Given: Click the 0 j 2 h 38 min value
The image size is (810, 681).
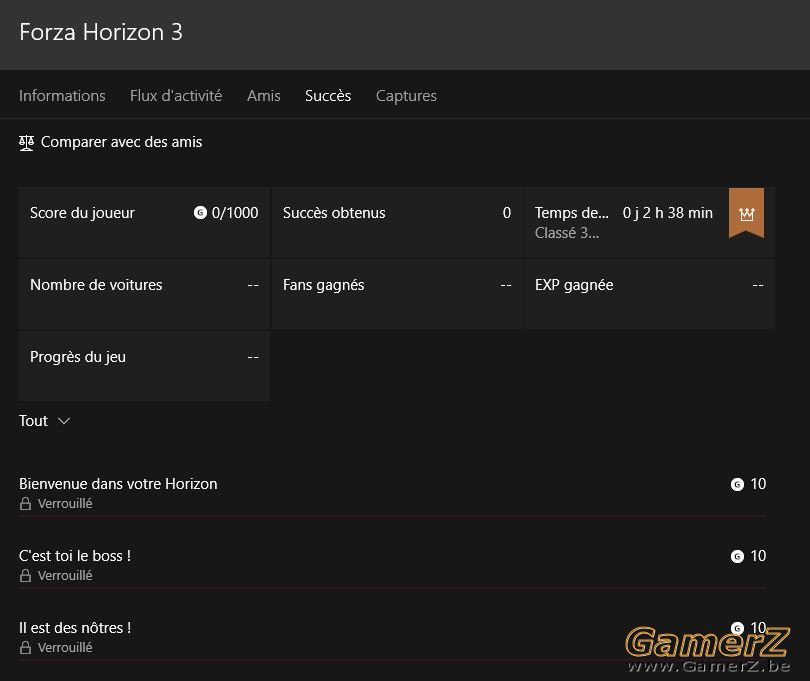Looking at the screenshot, I should point(667,213).
